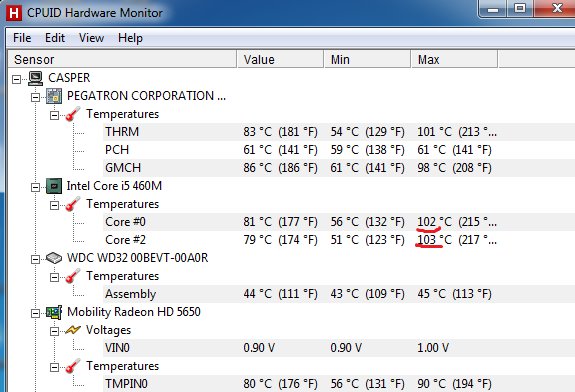Click the yellow Voltages lightning icon
The image size is (575, 392).
tap(73, 330)
